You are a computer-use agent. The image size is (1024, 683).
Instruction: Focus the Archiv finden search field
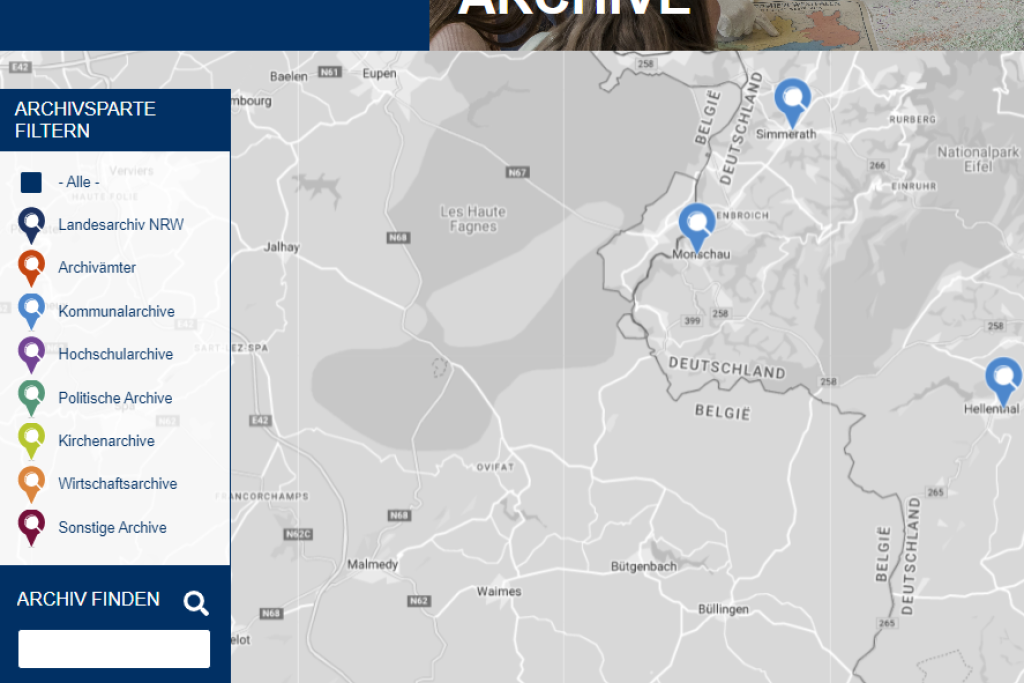pos(114,649)
